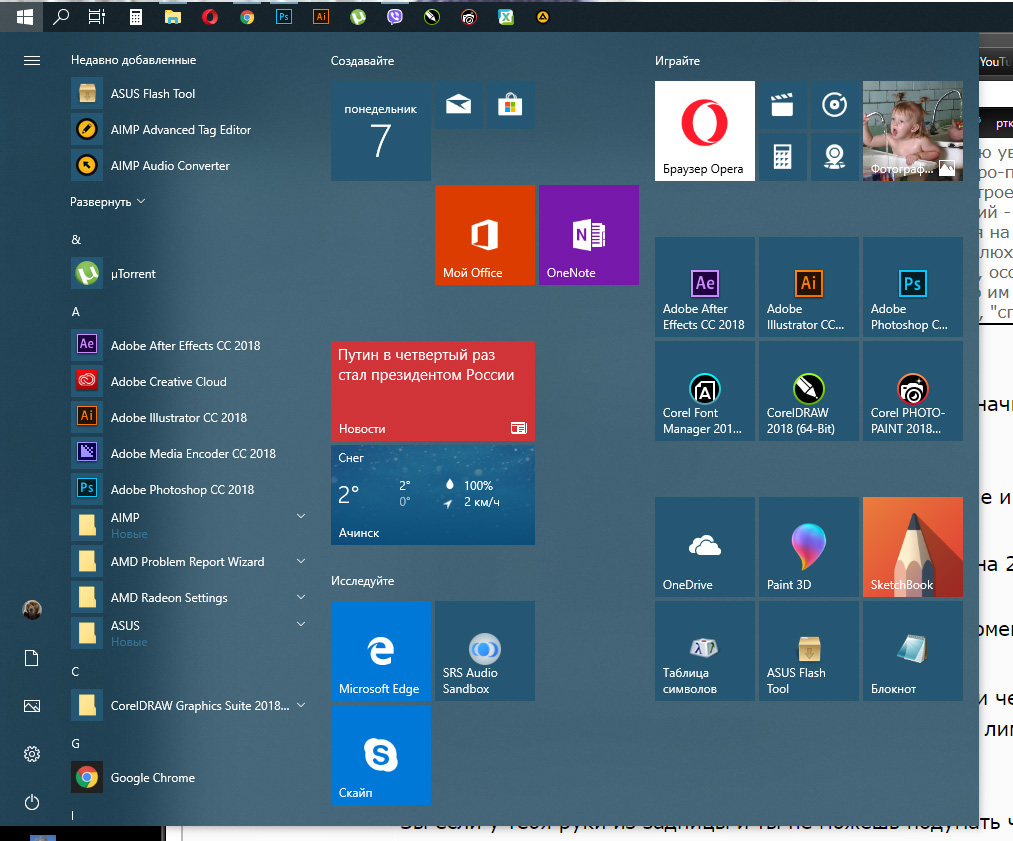The image size is (1013, 841).
Task: Expand the Развернуть recently added list
Action: pos(107,202)
